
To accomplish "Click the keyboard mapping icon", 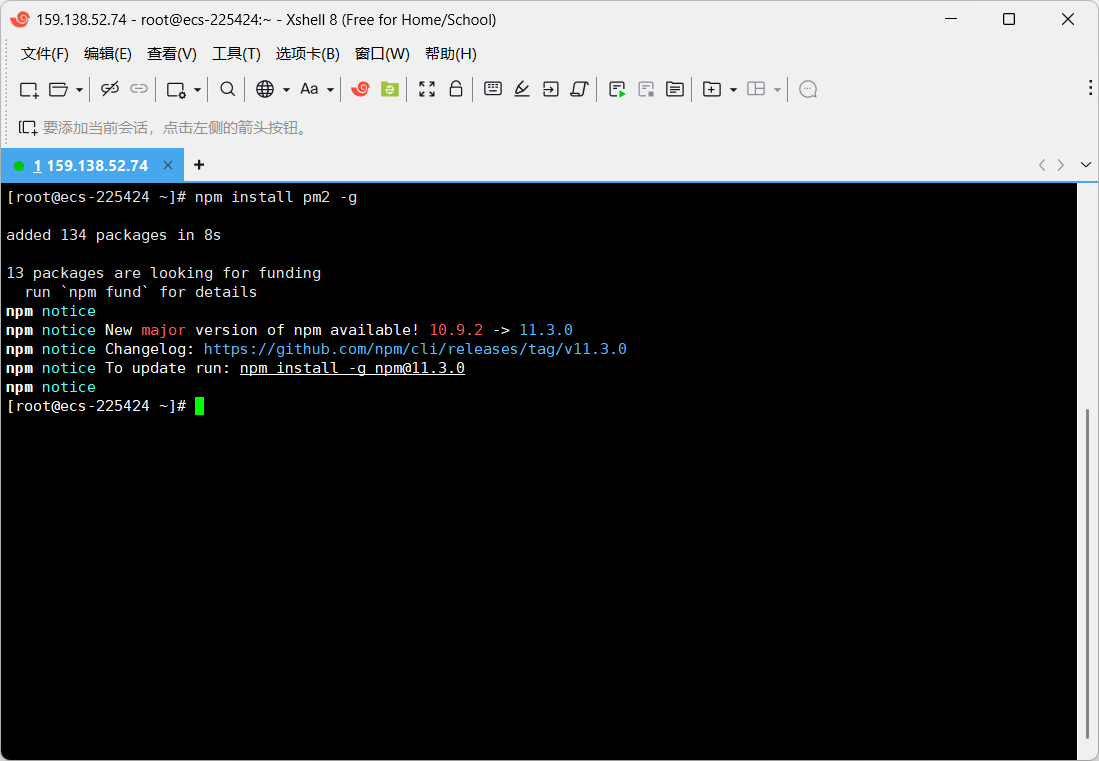I will point(493,88).
